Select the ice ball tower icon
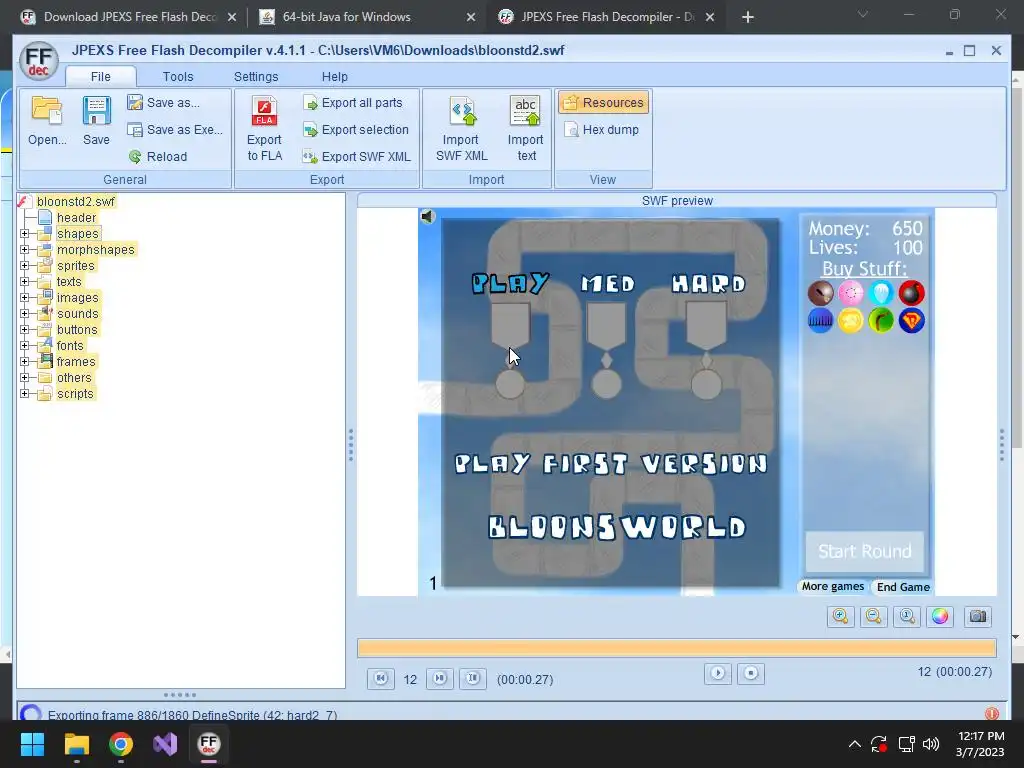This screenshot has width=1024, height=768. 881,293
